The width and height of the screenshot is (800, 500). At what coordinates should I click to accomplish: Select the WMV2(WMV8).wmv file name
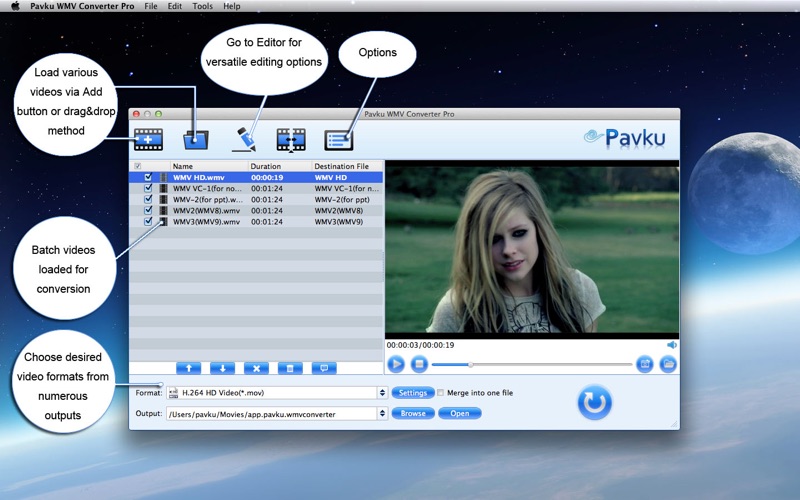(206, 210)
